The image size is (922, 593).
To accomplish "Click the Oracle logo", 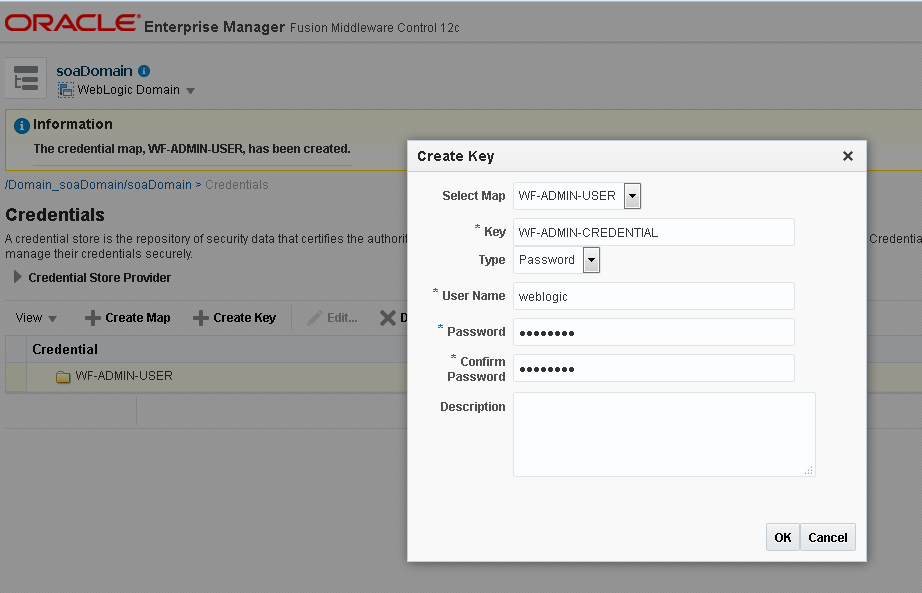I will coord(73,22).
